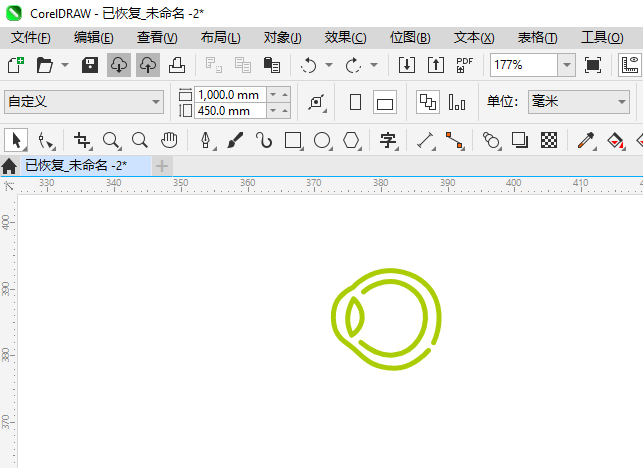
Task: Open the 工具(O) menu
Action: (x=602, y=38)
